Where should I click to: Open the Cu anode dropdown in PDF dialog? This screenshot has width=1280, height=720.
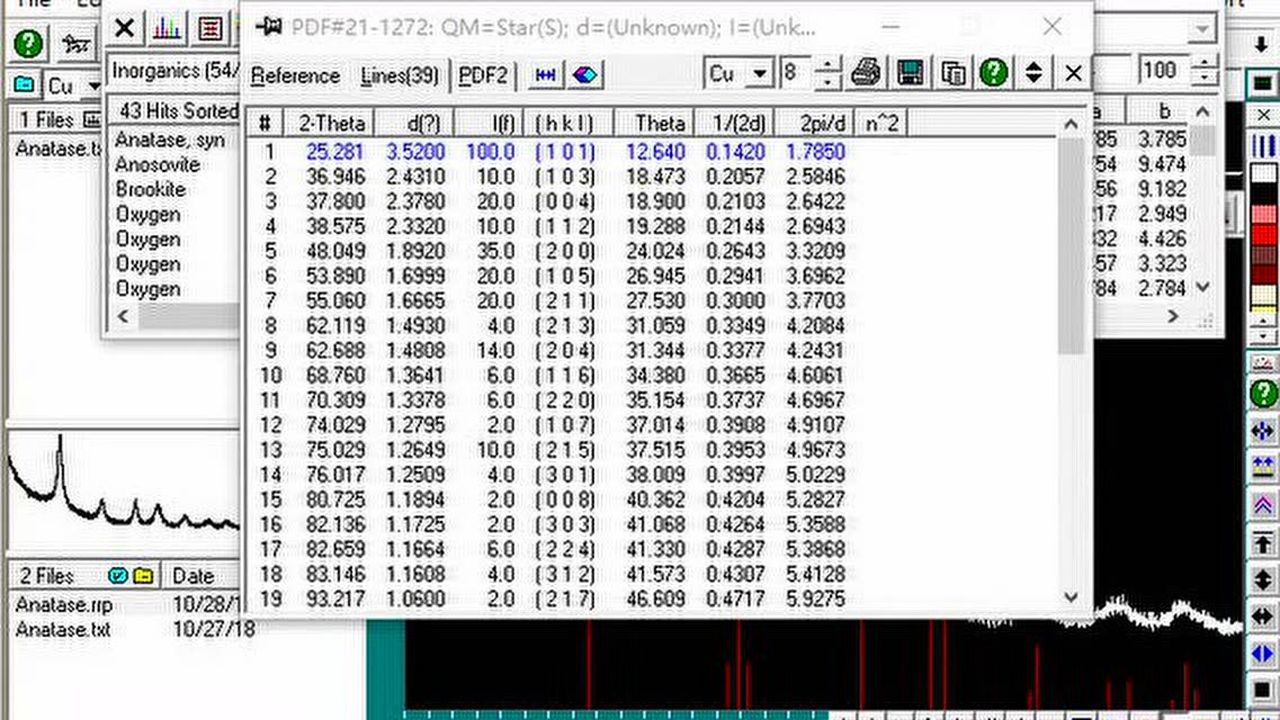coord(760,74)
